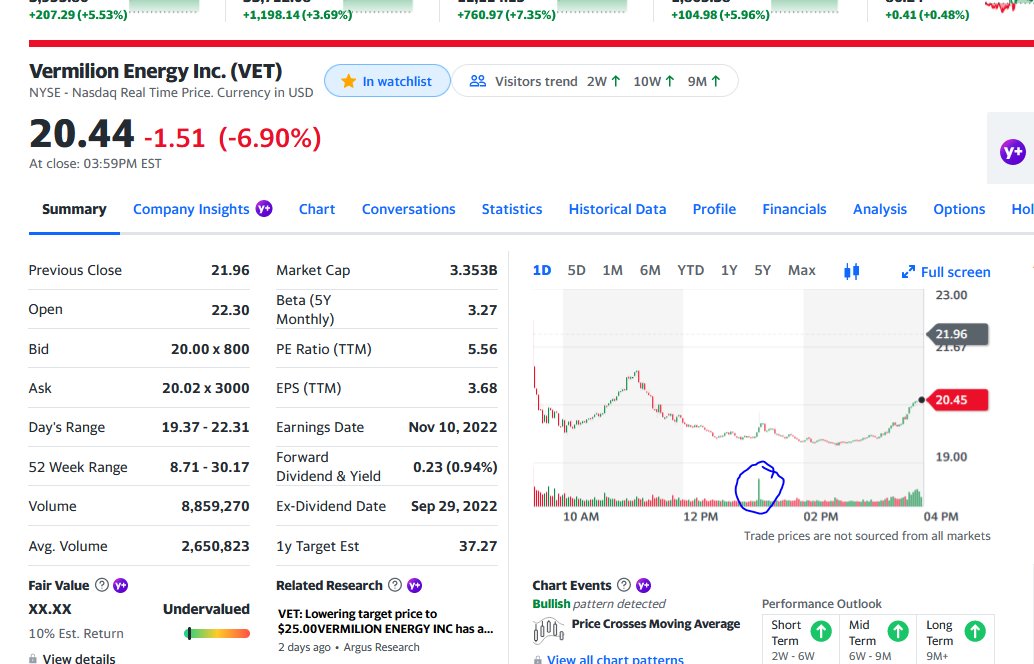Click View details link under Fair Value
Viewport: 1034px width, 664px height.
pos(78,658)
